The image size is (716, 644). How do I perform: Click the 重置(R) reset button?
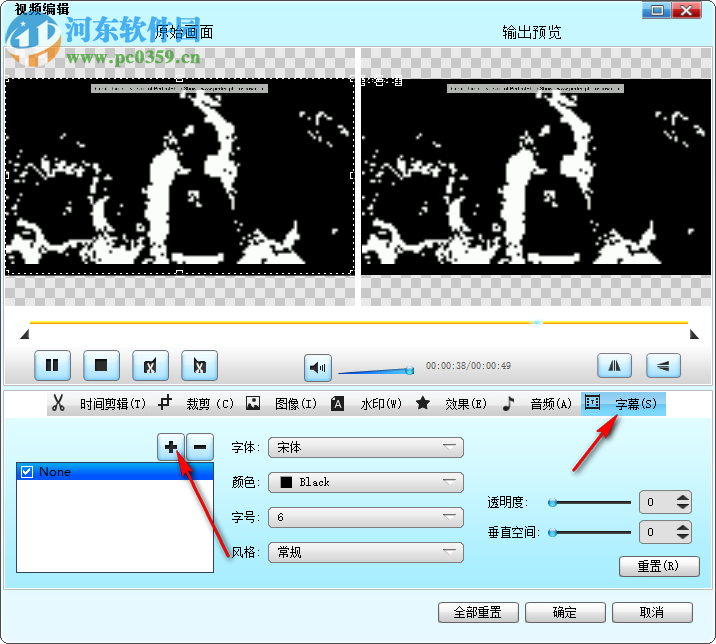point(659,566)
